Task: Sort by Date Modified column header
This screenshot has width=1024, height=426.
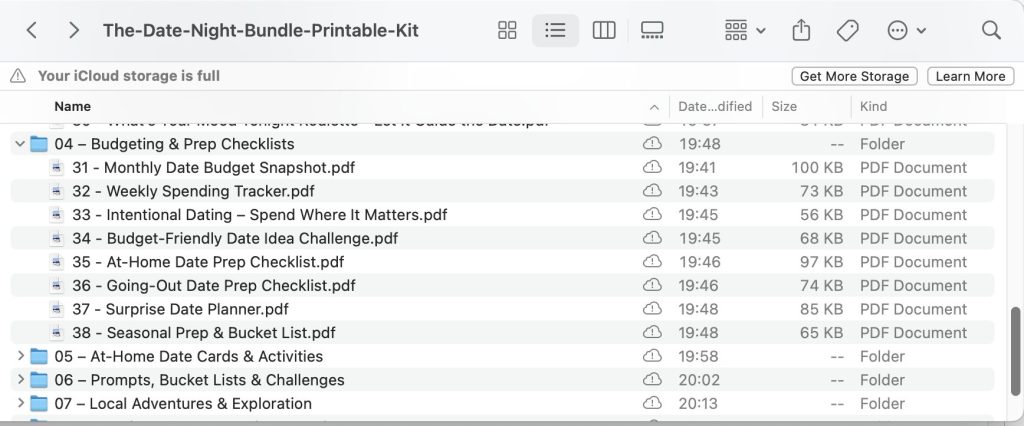Action: coord(715,106)
